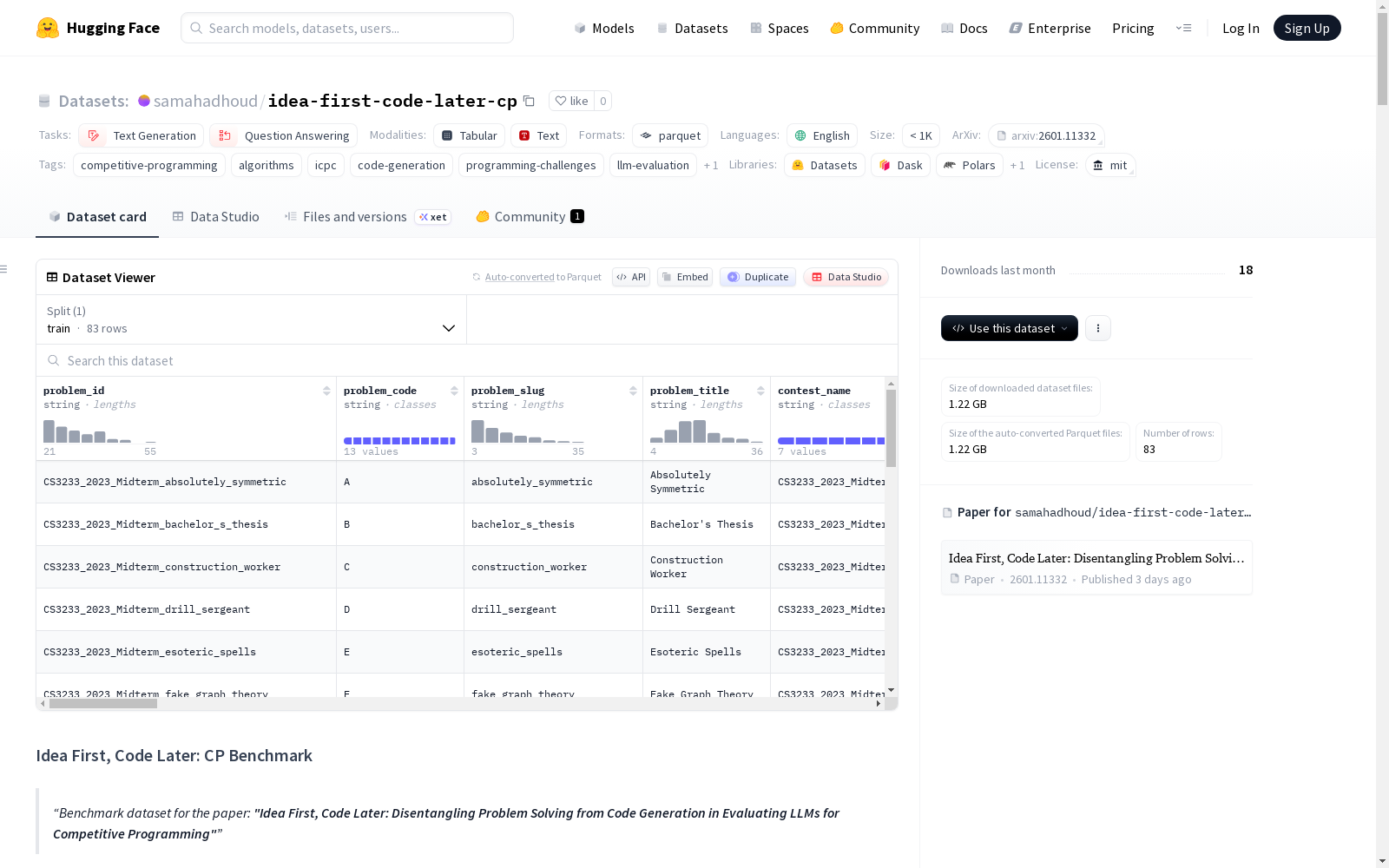Image resolution: width=1389 pixels, height=868 pixels.
Task: Go to the Pricing page
Action: click(x=1133, y=28)
